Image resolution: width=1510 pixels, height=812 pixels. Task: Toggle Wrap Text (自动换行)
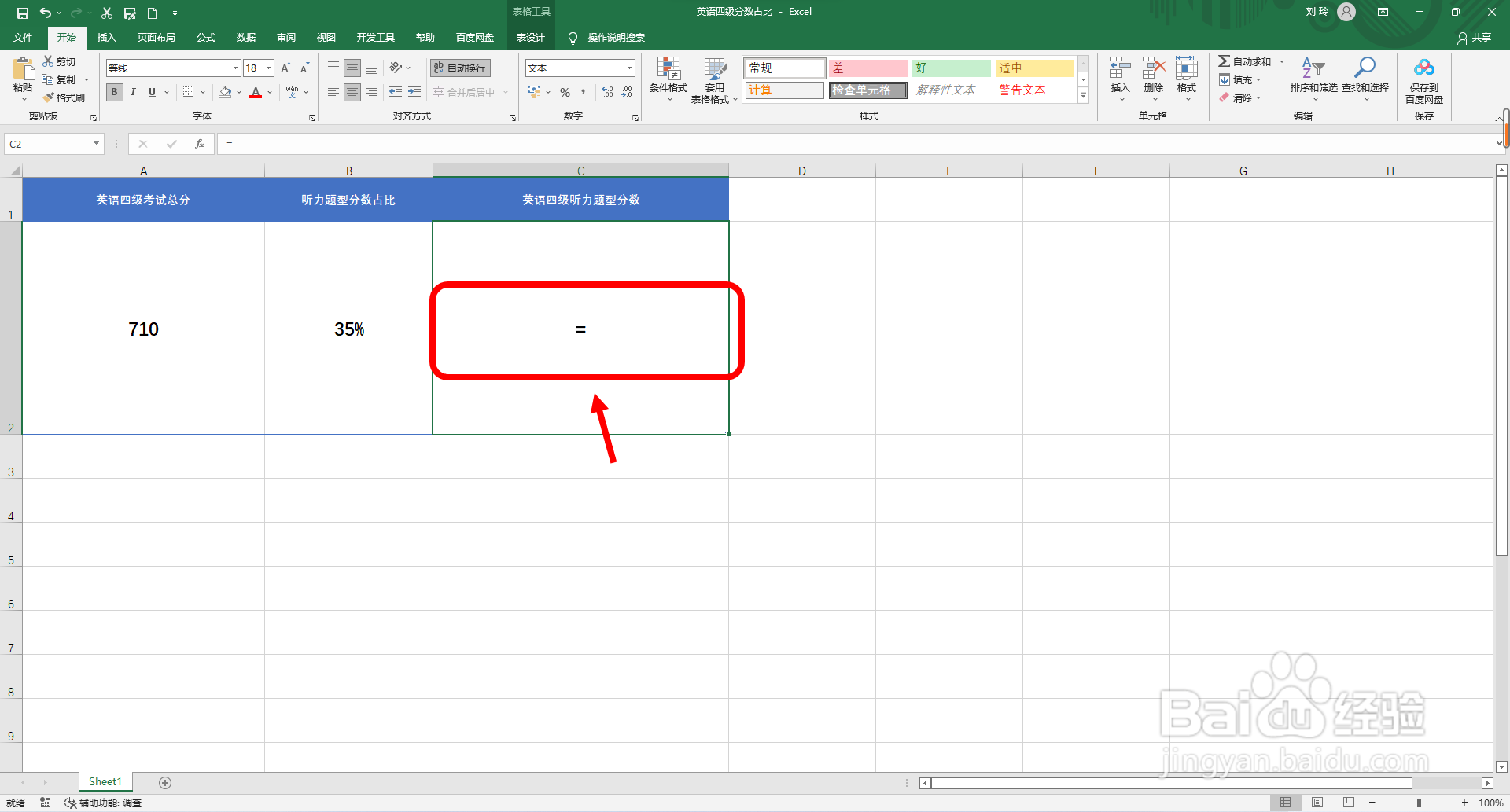coord(461,68)
